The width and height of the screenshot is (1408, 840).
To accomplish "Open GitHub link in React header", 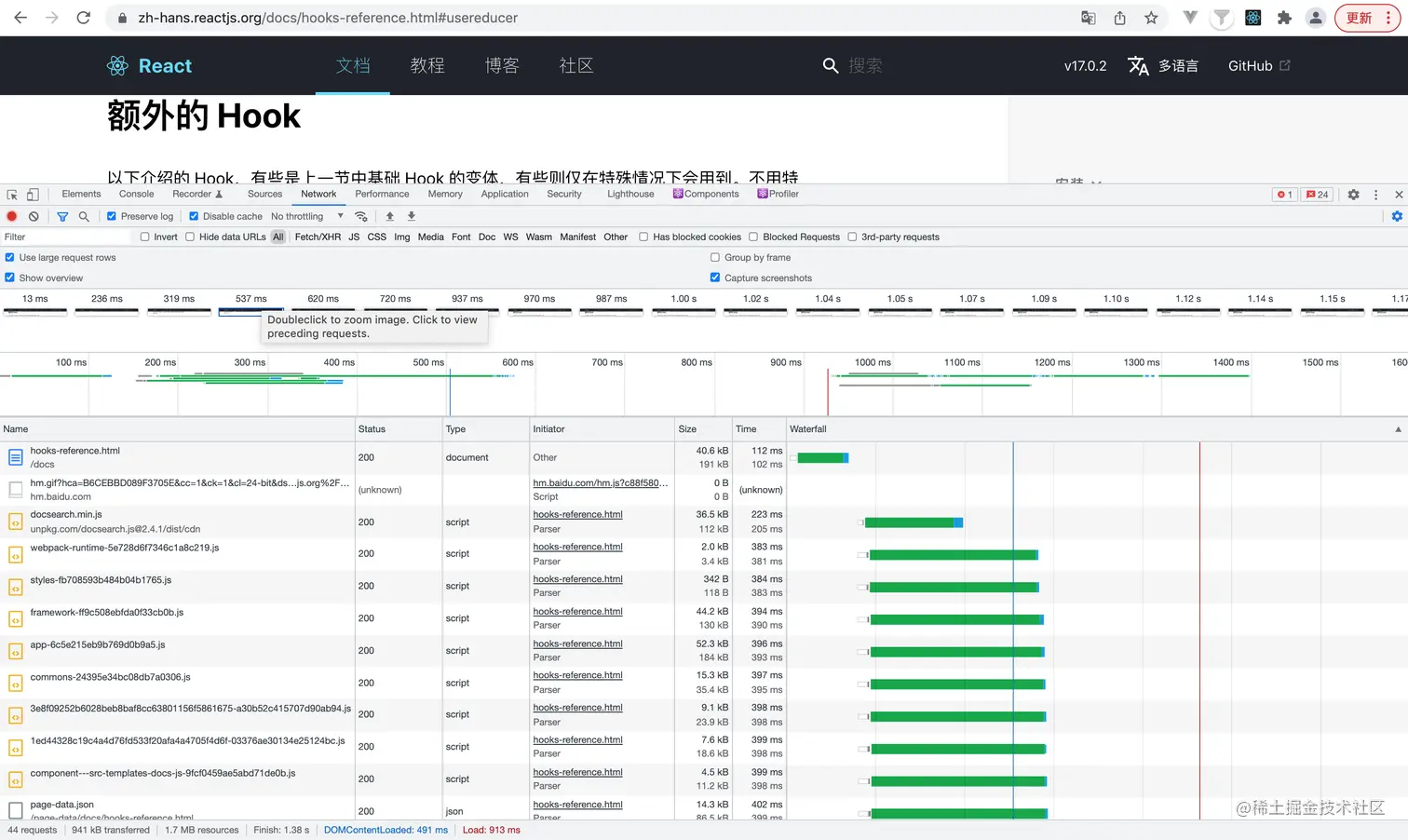I will pyautogui.click(x=1259, y=65).
